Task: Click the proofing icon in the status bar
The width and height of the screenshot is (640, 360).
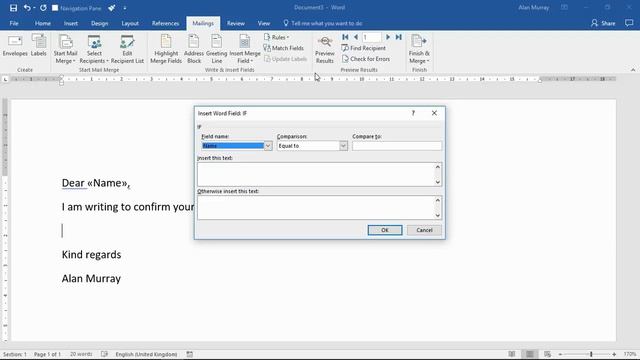Action: (104, 354)
